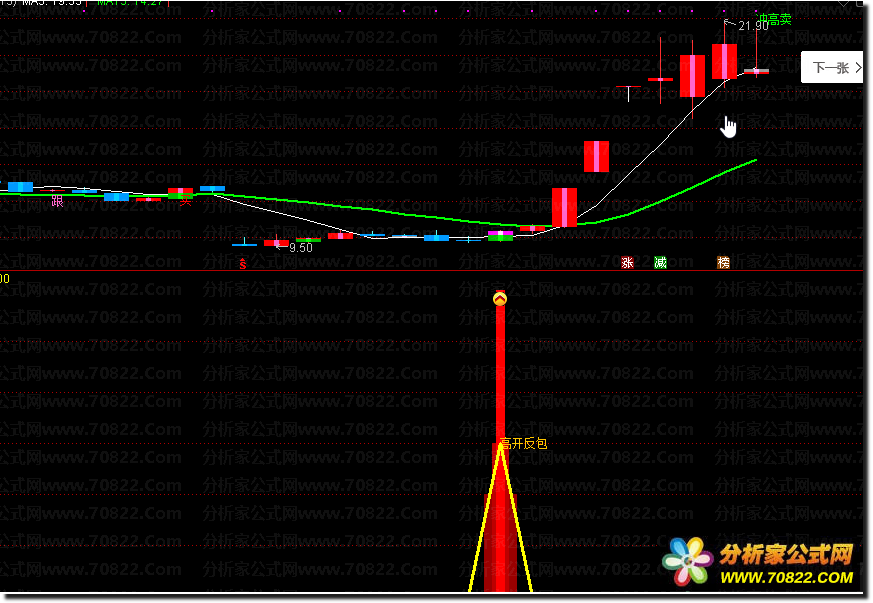
Task: Click the 9.50 low price label
Action: tap(301, 248)
